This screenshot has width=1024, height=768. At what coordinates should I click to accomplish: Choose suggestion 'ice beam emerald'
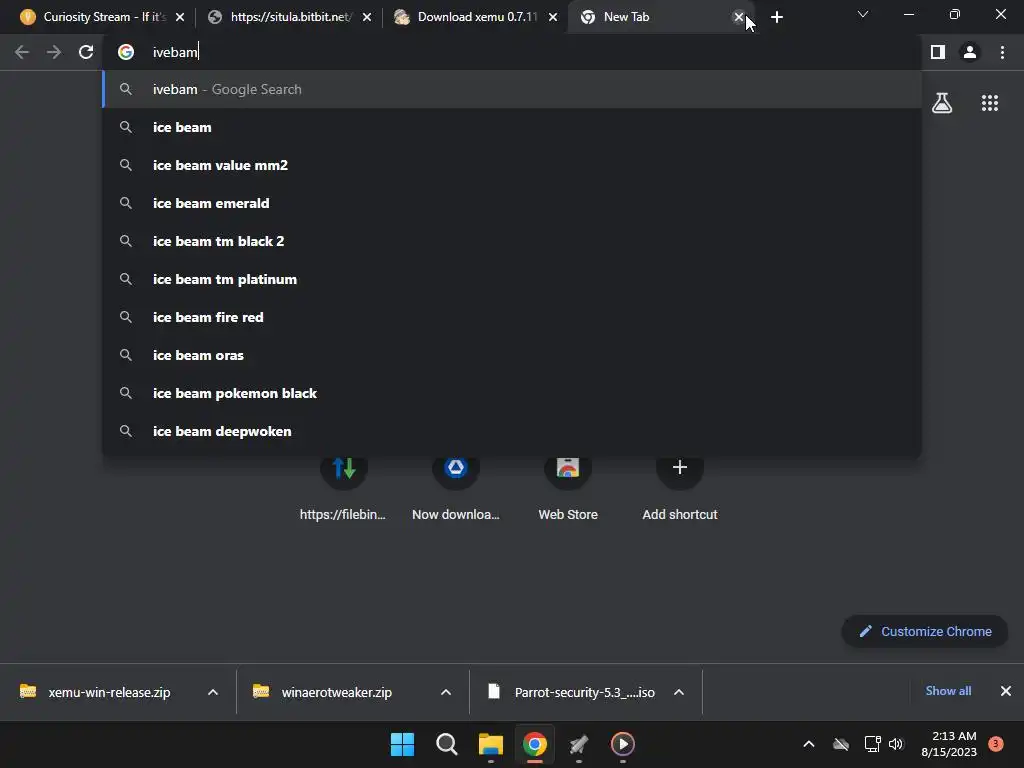[512, 203]
